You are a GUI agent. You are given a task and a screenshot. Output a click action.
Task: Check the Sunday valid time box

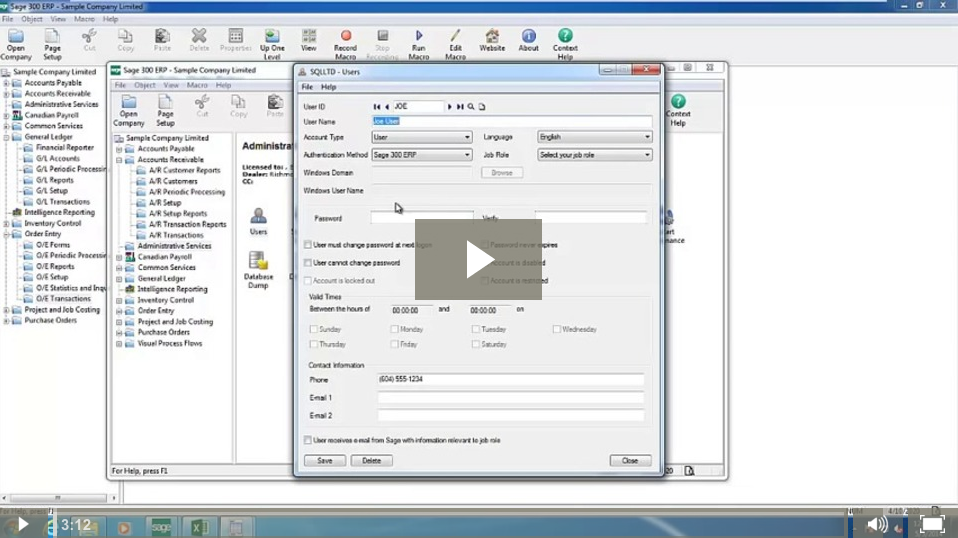313,329
